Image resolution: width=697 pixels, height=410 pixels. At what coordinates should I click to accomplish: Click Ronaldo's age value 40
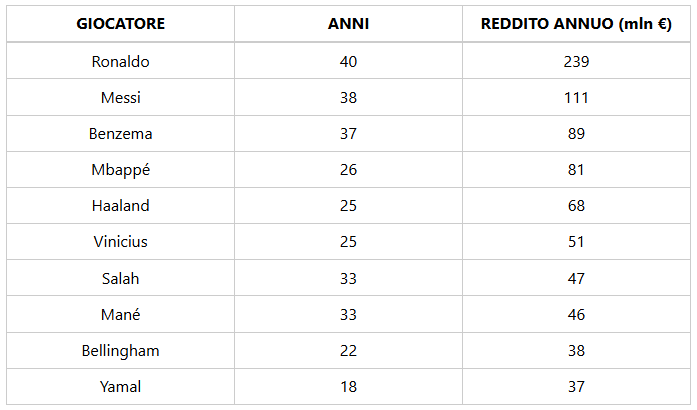pyautogui.click(x=348, y=62)
